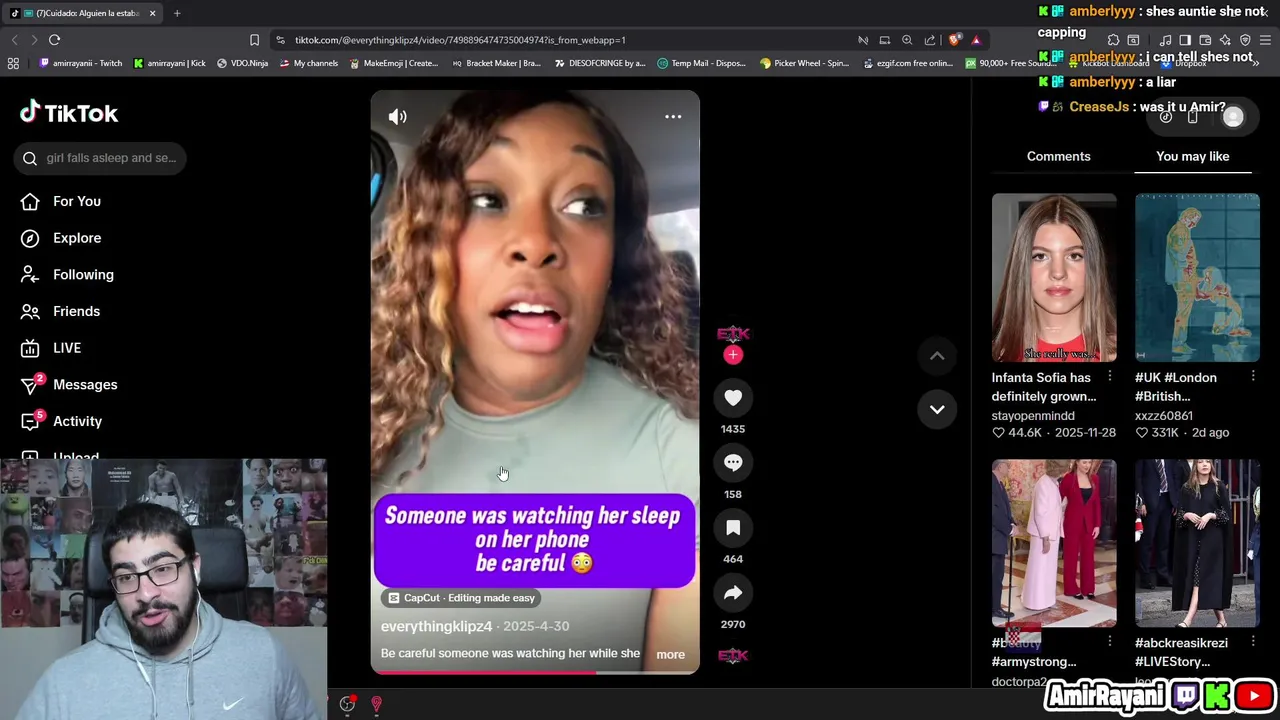Open the sound disc icon below share
Screen dimensions: 1280x720
tap(733, 656)
